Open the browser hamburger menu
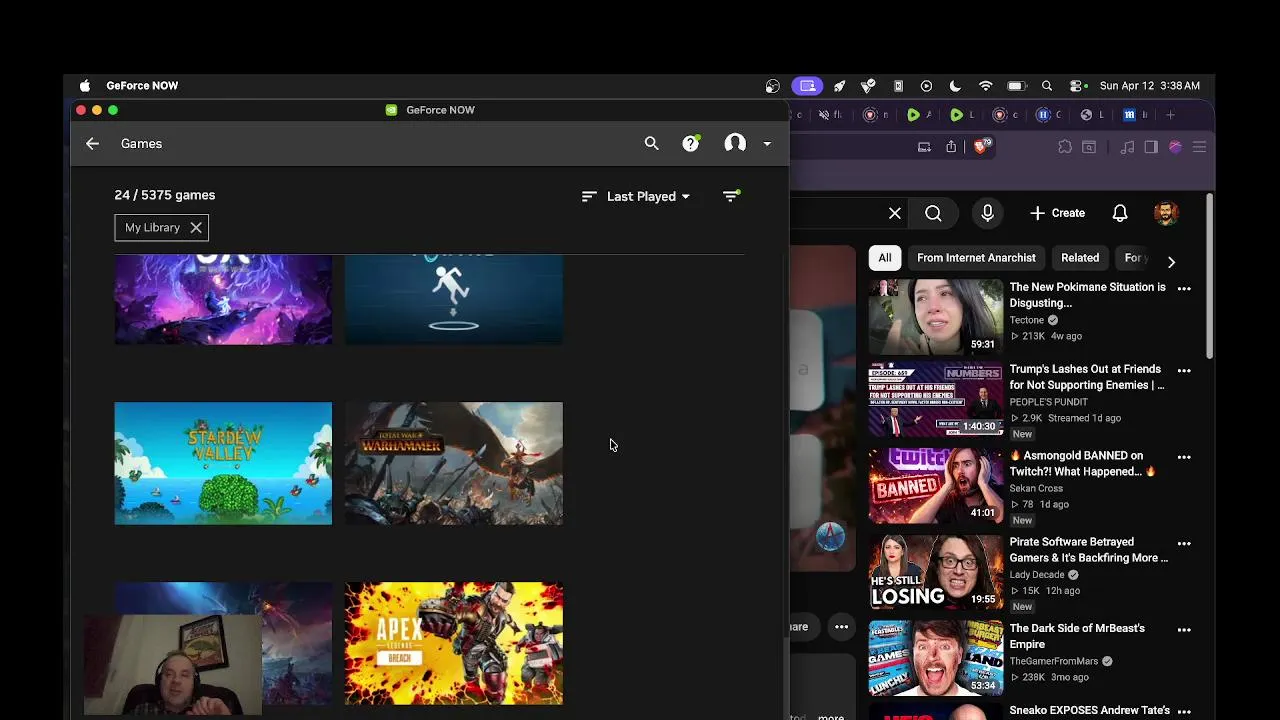The height and width of the screenshot is (720, 1280). point(1199,147)
